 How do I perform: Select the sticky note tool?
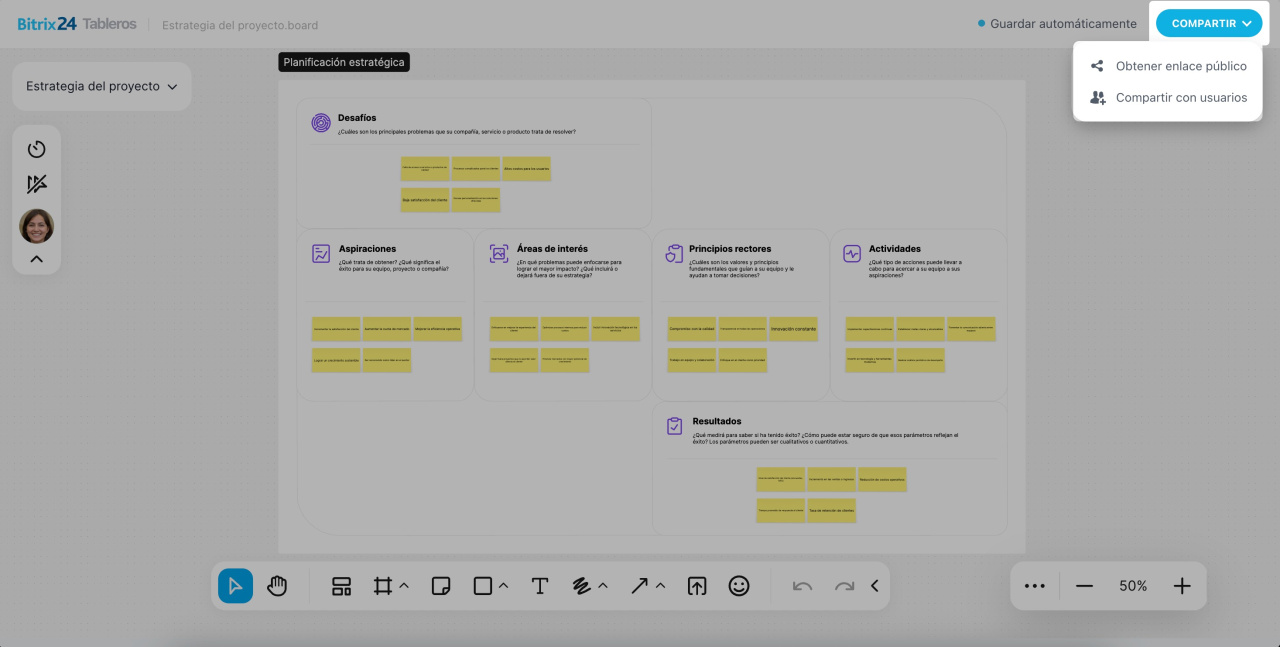440,586
